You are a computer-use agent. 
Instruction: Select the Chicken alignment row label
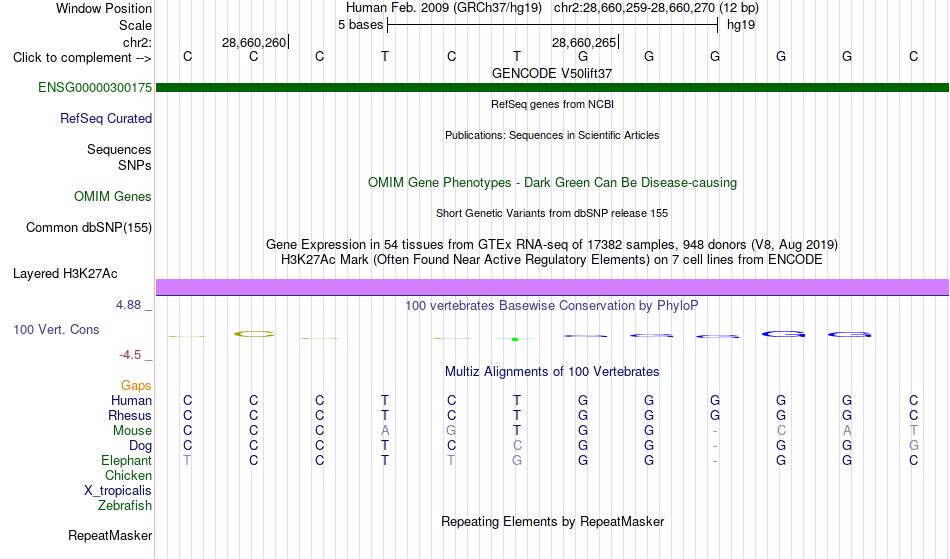[x=128, y=475]
